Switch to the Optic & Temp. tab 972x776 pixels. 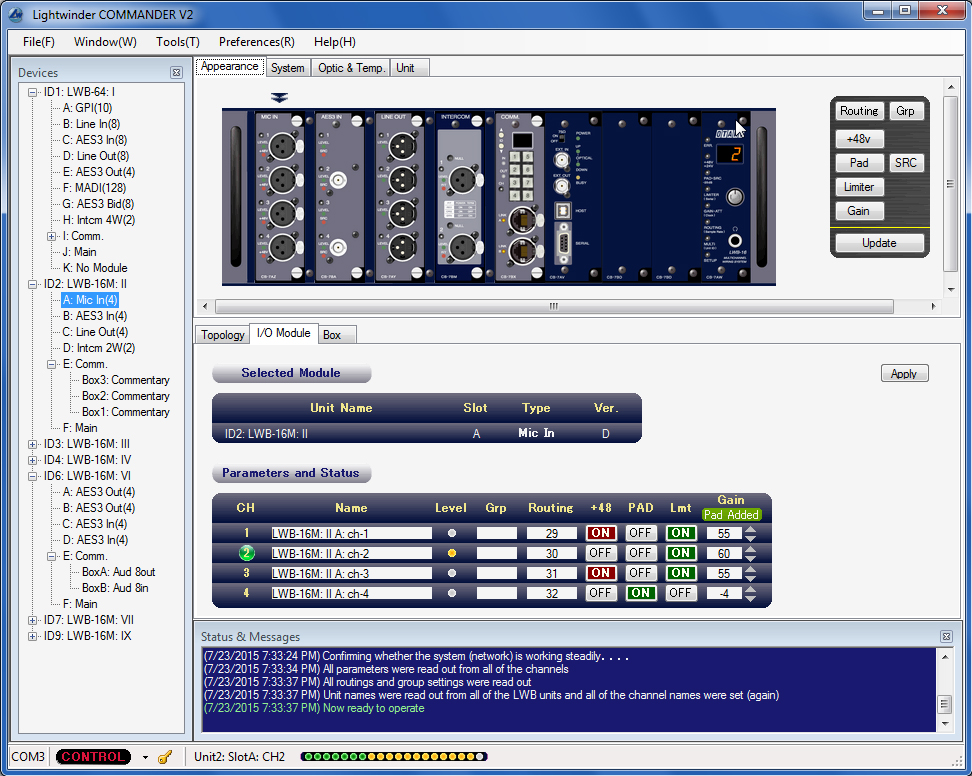[x=351, y=68]
